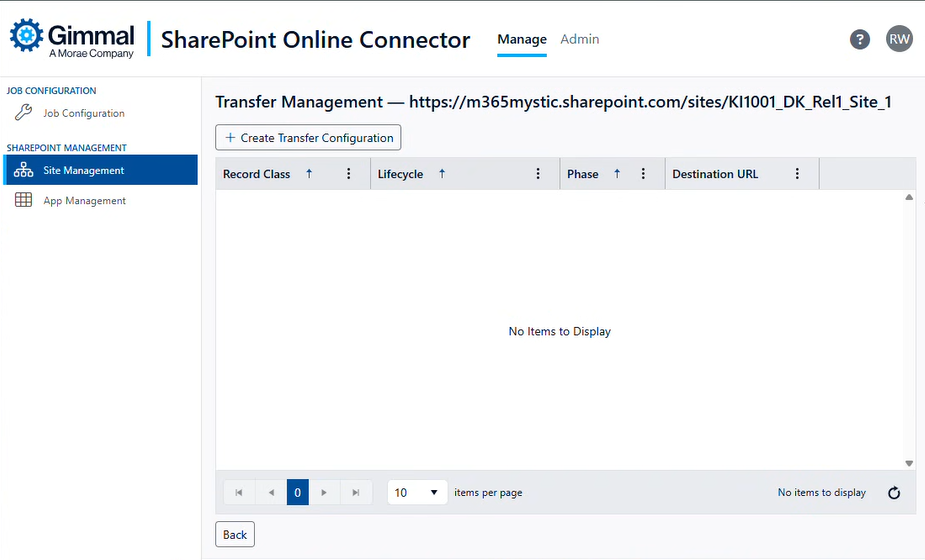Open the RW user avatar menu

(x=899, y=39)
